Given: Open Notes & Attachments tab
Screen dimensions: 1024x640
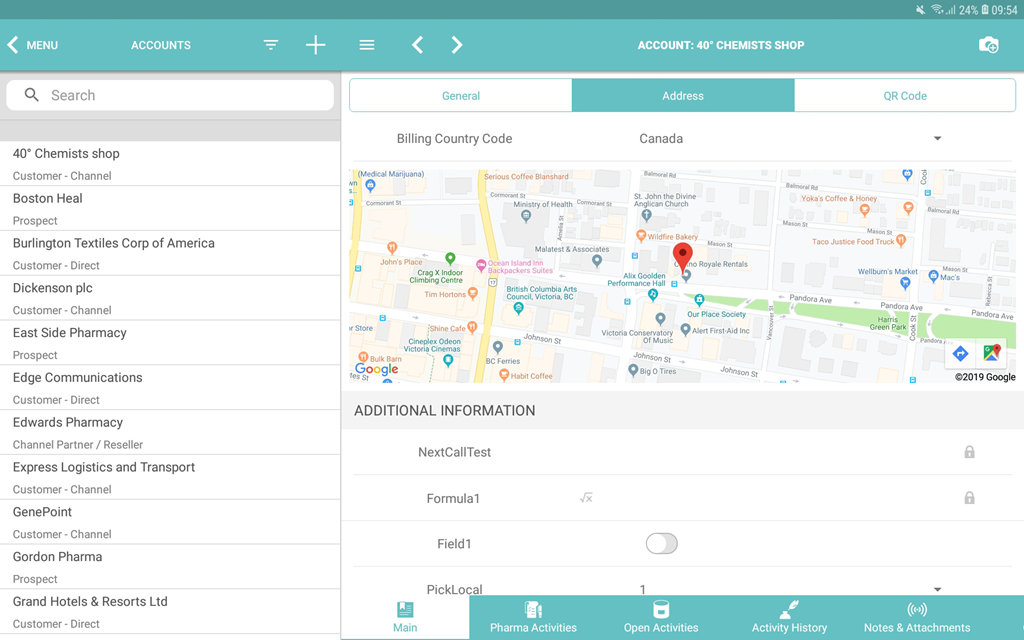Looking at the screenshot, I should click(916, 617).
